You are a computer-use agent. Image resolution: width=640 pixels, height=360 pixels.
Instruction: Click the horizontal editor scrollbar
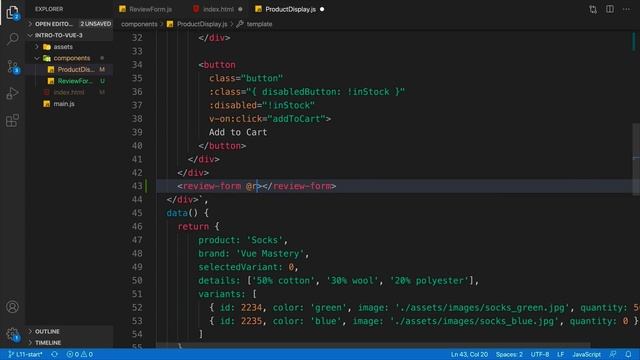coord(373,345)
